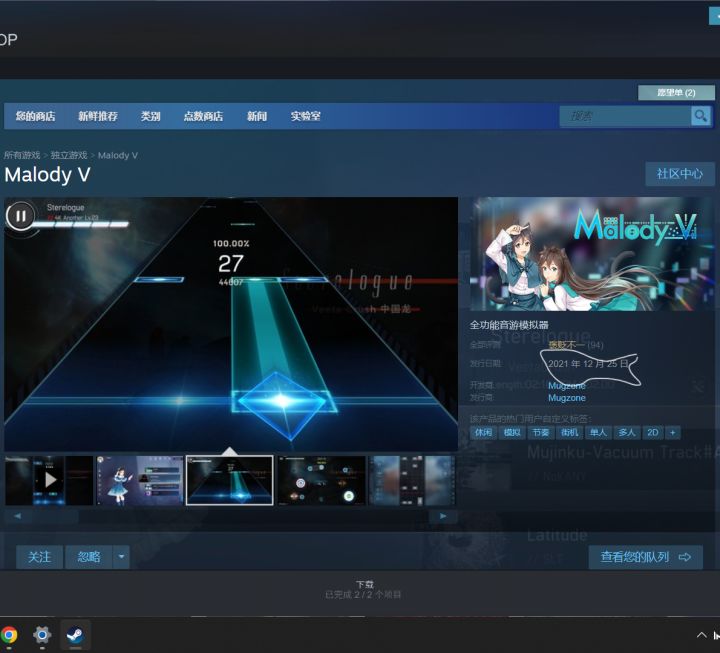Screen dimensions: 720x653
Task: Open 独立游戏 breadcrumb link
Action: tap(69, 155)
